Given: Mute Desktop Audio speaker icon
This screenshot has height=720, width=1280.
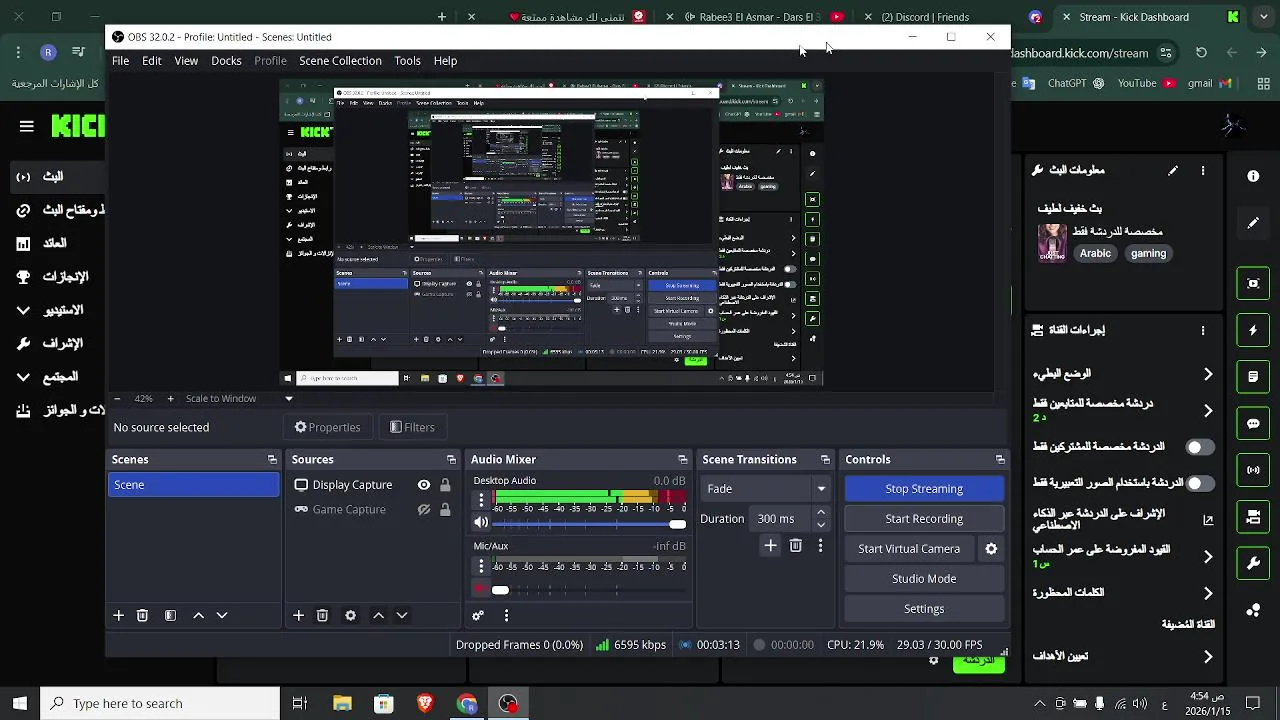Looking at the screenshot, I should click(x=481, y=522).
